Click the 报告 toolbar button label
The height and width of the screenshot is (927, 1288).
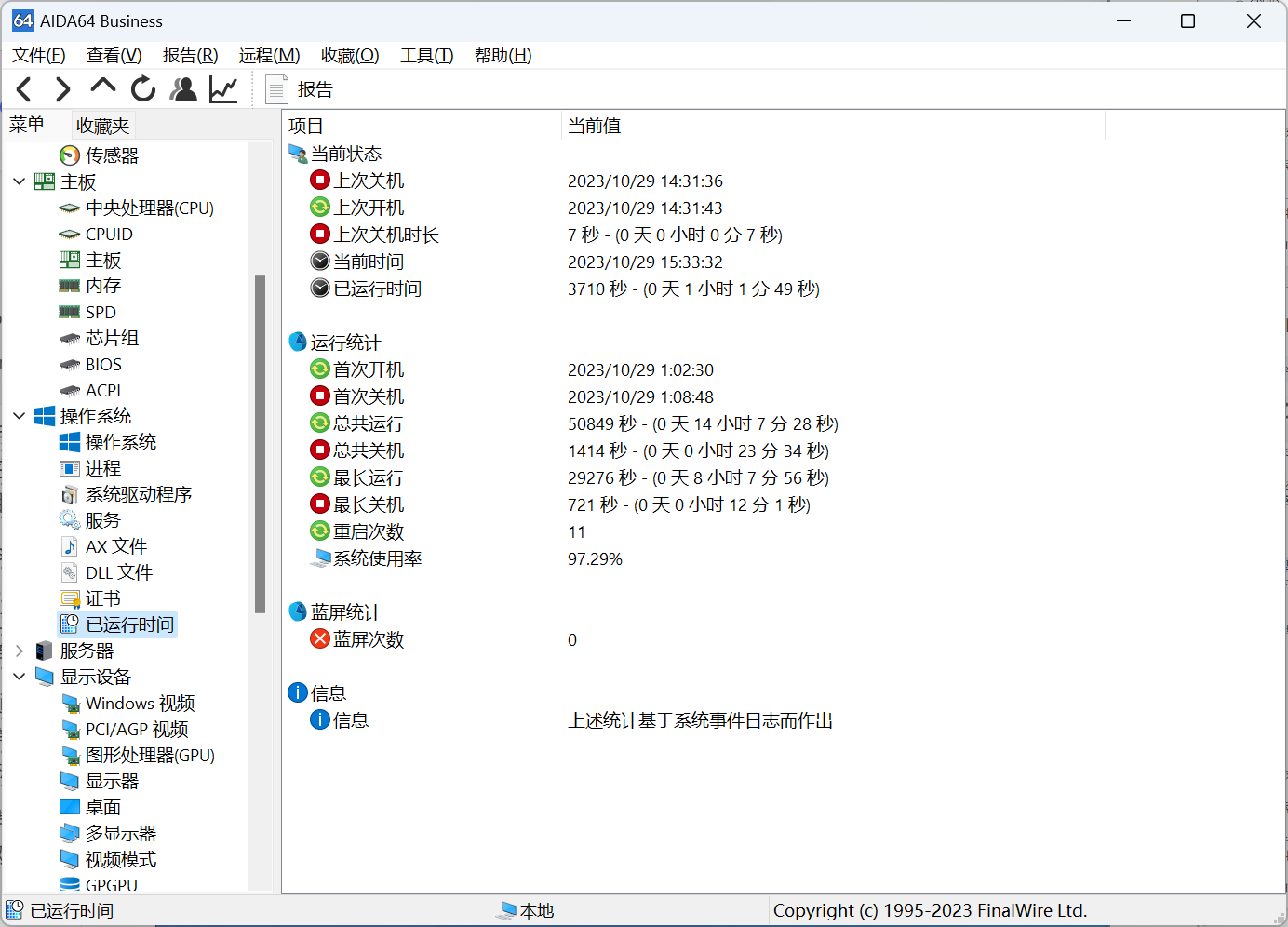click(315, 89)
